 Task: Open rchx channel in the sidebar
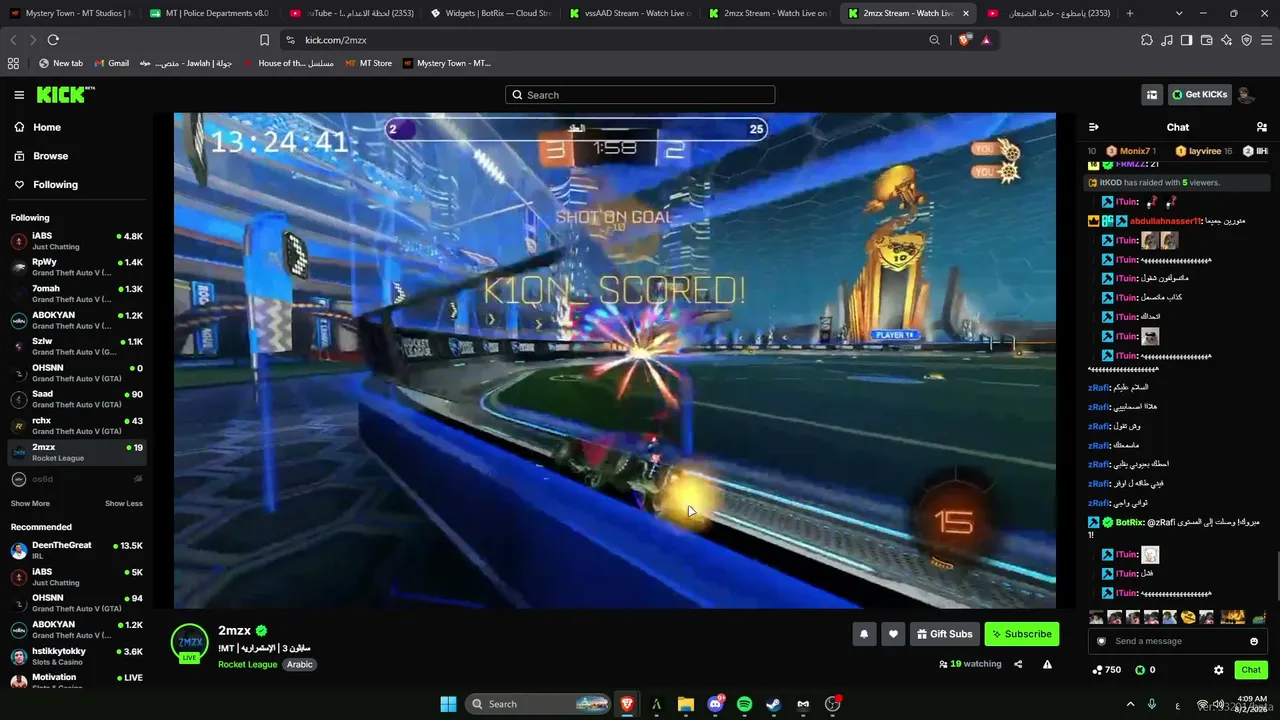point(76,425)
